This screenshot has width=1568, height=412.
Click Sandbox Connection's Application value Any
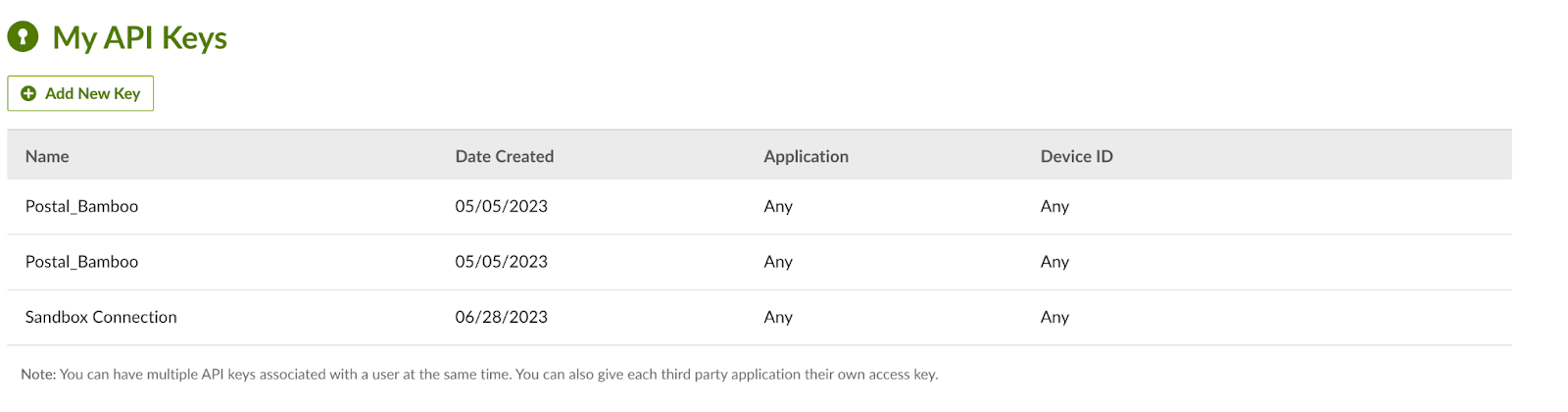pyautogui.click(x=778, y=317)
